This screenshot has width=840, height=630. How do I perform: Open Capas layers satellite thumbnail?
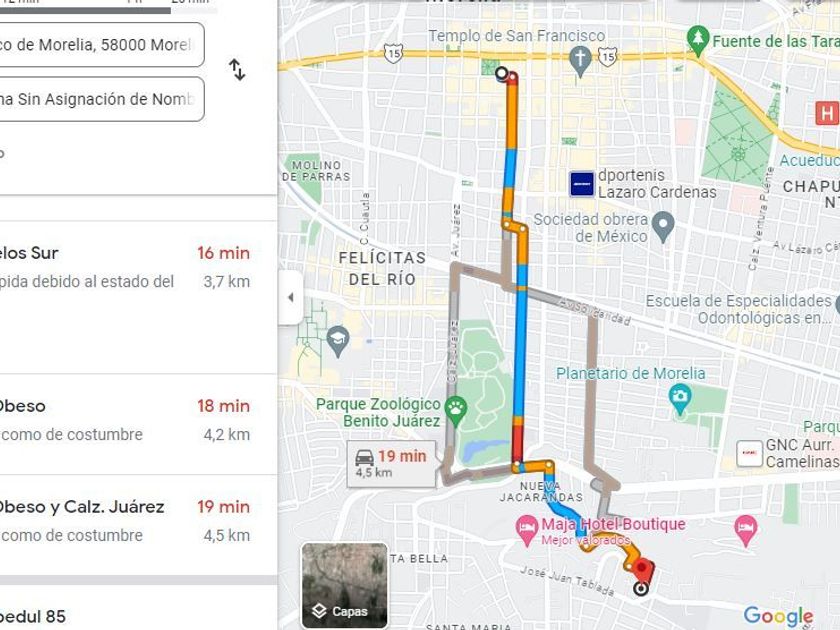pyautogui.click(x=344, y=585)
